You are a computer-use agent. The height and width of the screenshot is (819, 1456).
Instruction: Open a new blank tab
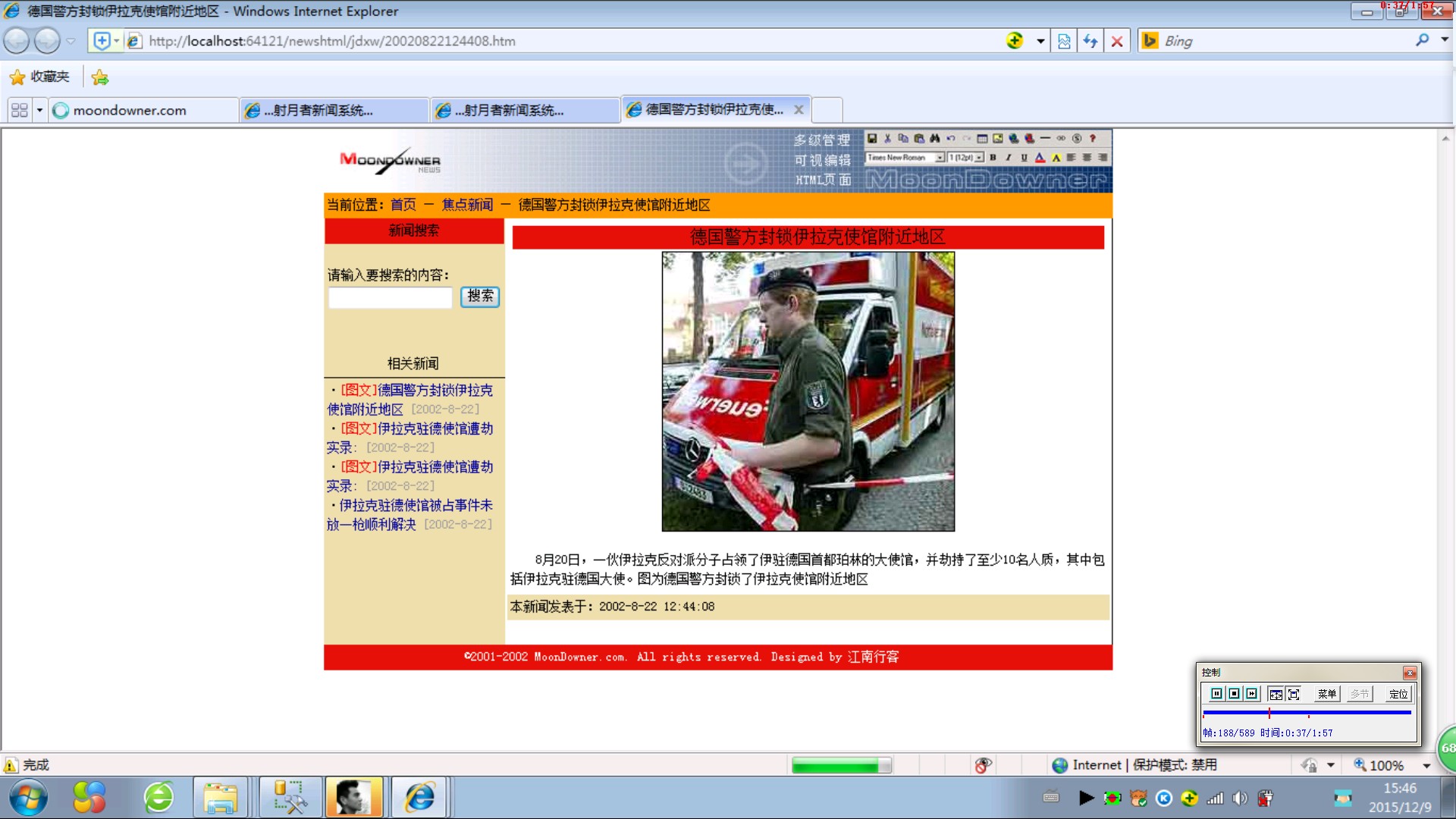tap(827, 110)
